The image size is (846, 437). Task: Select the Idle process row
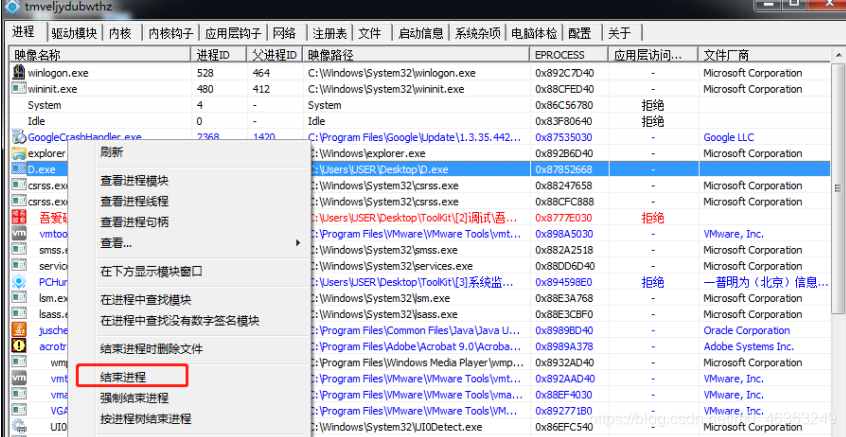420,121
